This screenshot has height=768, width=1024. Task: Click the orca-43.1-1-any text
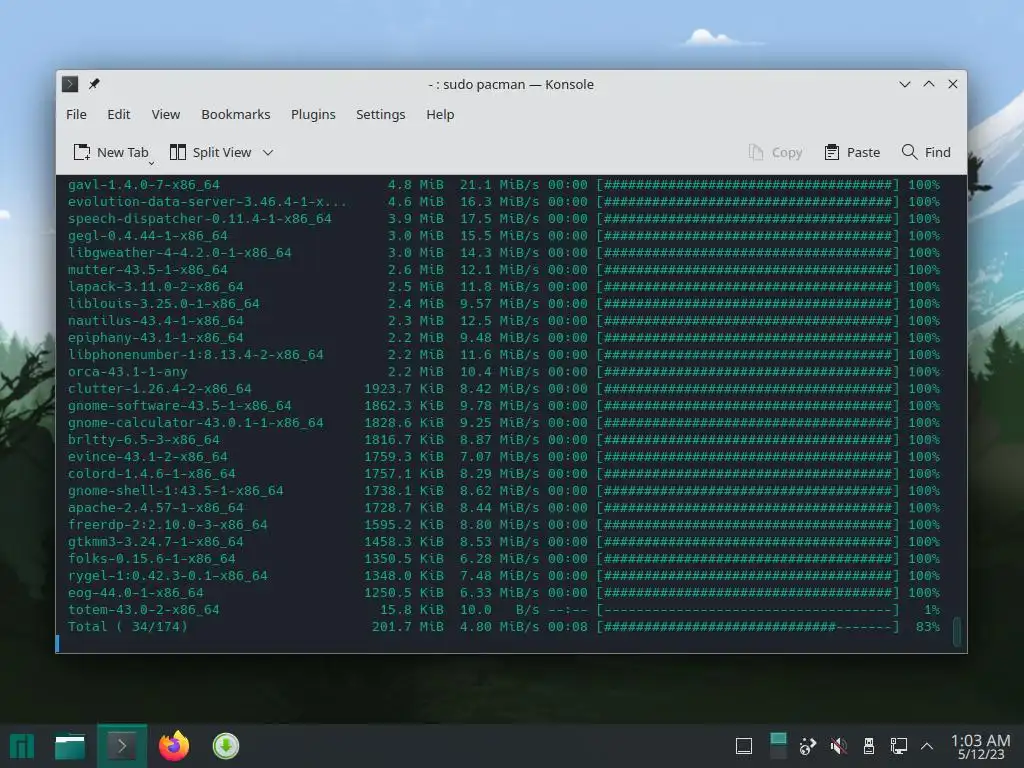tap(127, 372)
